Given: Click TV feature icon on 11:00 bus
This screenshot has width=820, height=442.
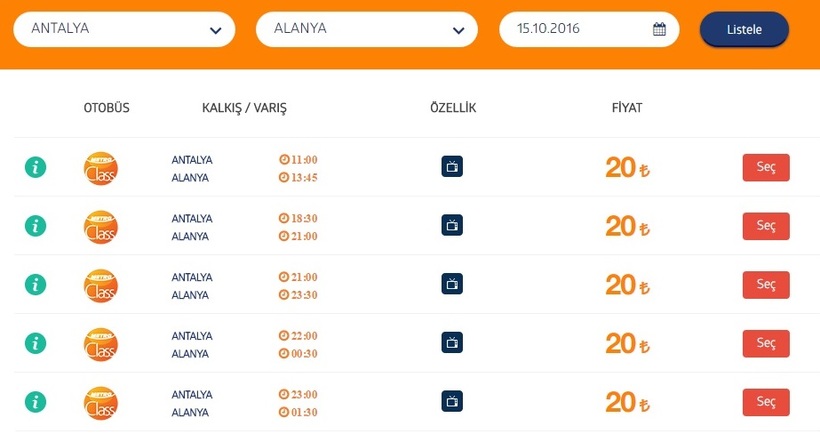Looking at the screenshot, I should pyautogui.click(x=452, y=167).
